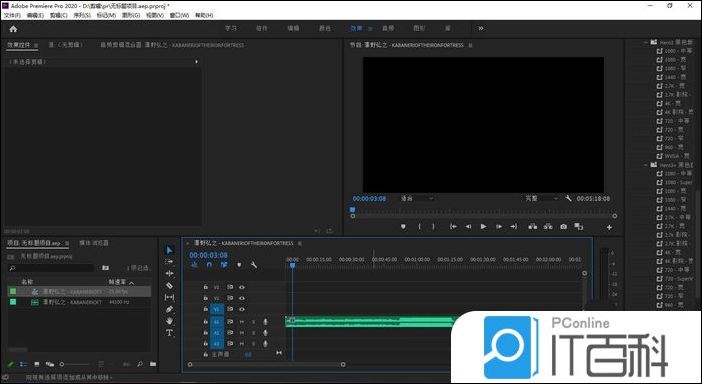
Task: Open the 媒体浏览器 panel tab
Action: click(94, 243)
